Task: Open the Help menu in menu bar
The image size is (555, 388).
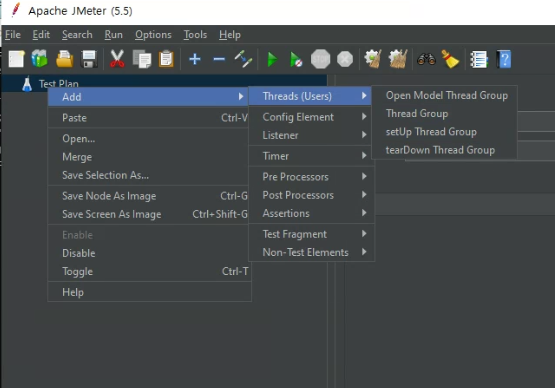Action: tap(230, 35)
